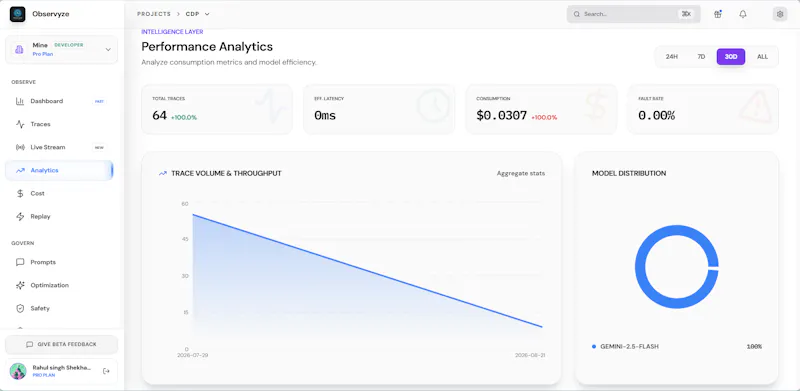
Task: Click Aggregate stats label
Action: [x=520, y=174]
